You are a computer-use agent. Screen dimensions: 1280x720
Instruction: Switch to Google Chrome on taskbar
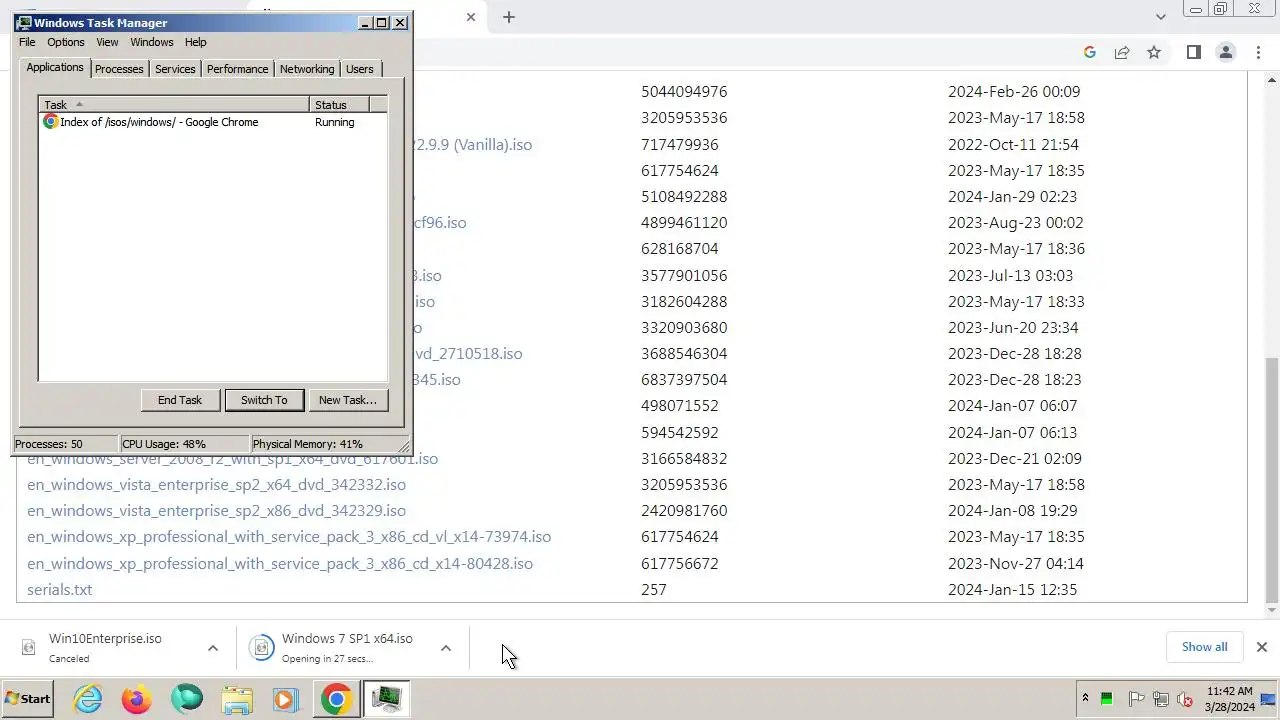pyautogui.click(x=336, y=699)
